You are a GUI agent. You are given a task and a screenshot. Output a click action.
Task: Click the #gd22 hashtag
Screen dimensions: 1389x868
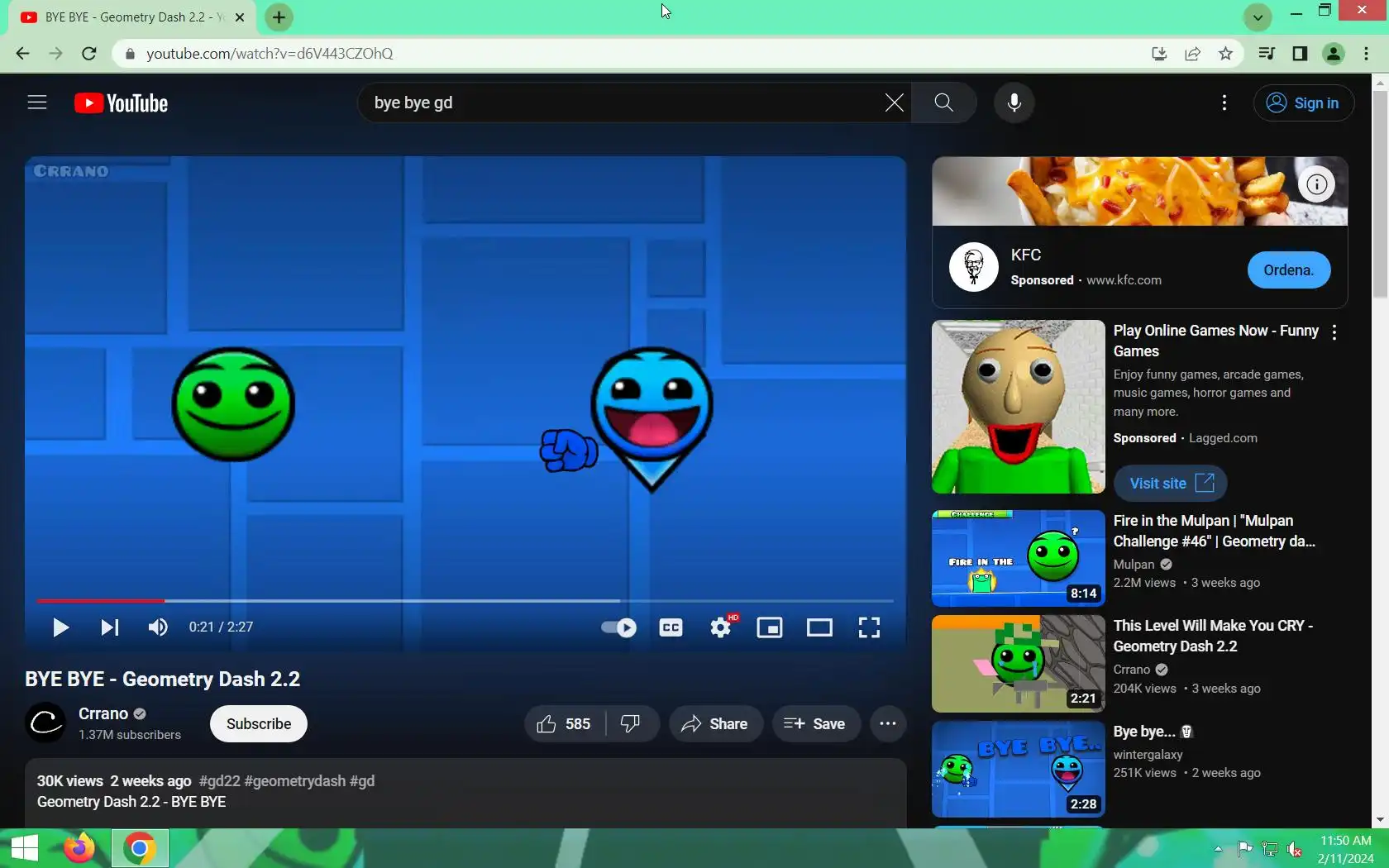pos(219,781)
